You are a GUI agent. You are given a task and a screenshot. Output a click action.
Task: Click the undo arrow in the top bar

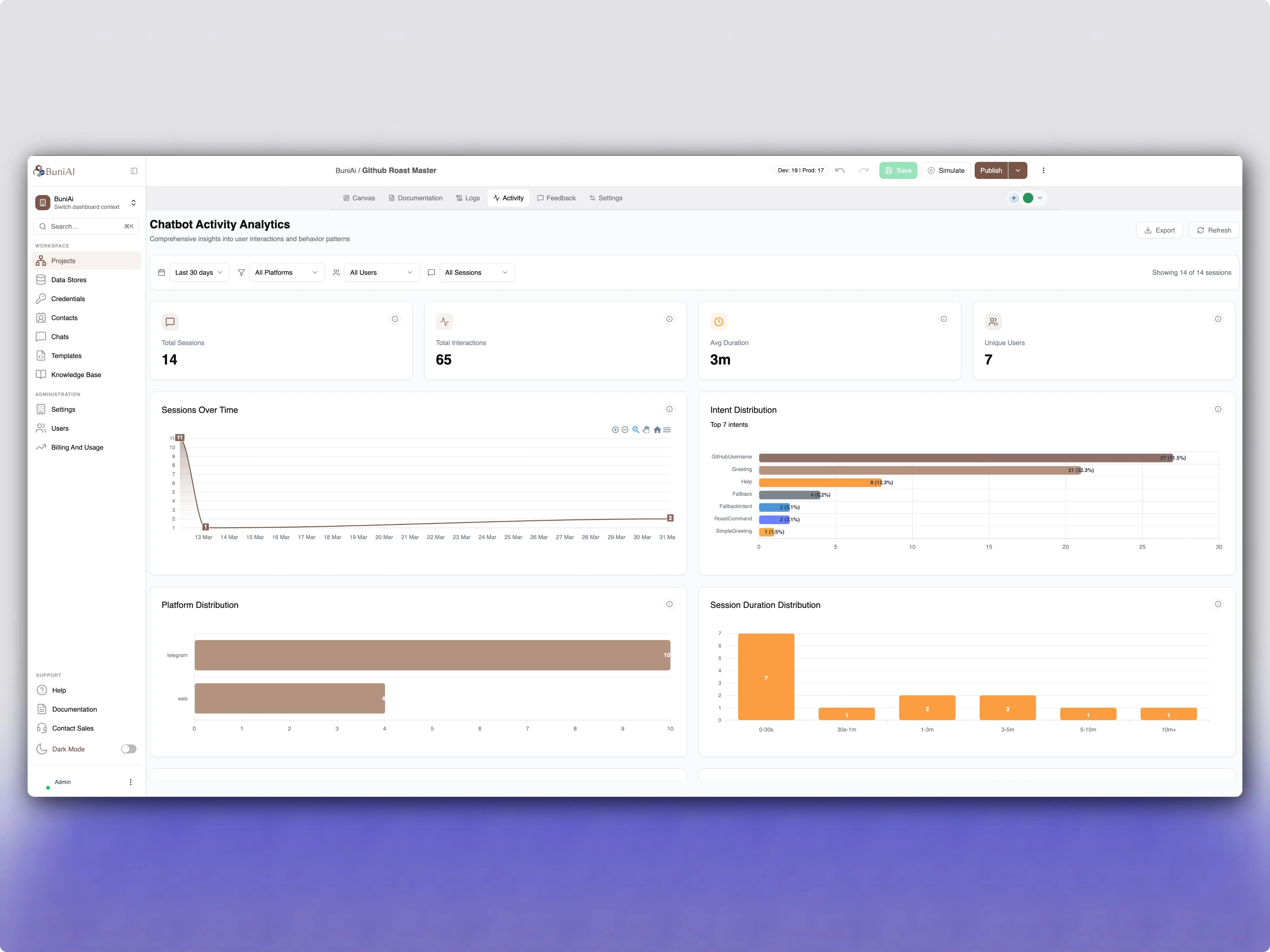click(840, 170)
